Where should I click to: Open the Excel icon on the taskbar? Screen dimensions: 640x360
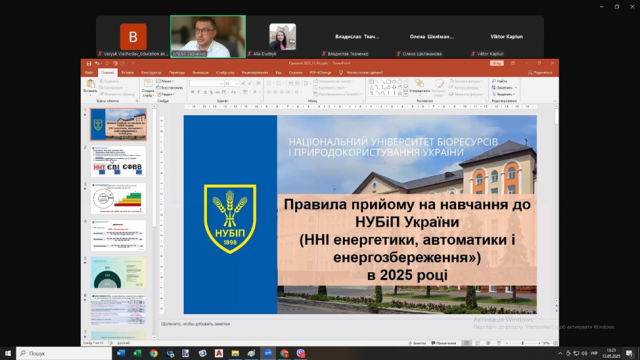coord(137,353)
